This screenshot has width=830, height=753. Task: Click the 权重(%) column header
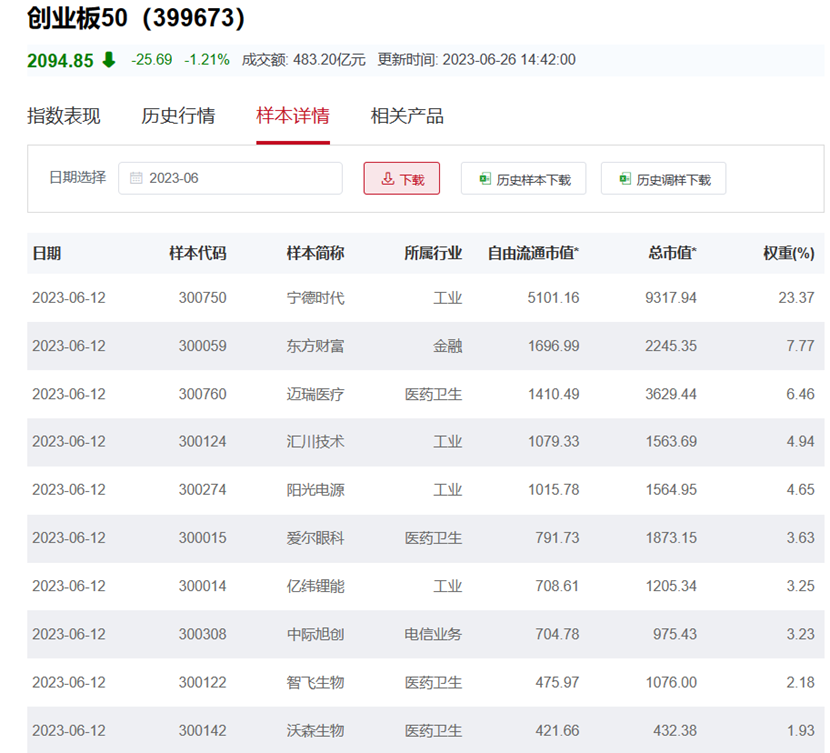[x=789, y=253]
